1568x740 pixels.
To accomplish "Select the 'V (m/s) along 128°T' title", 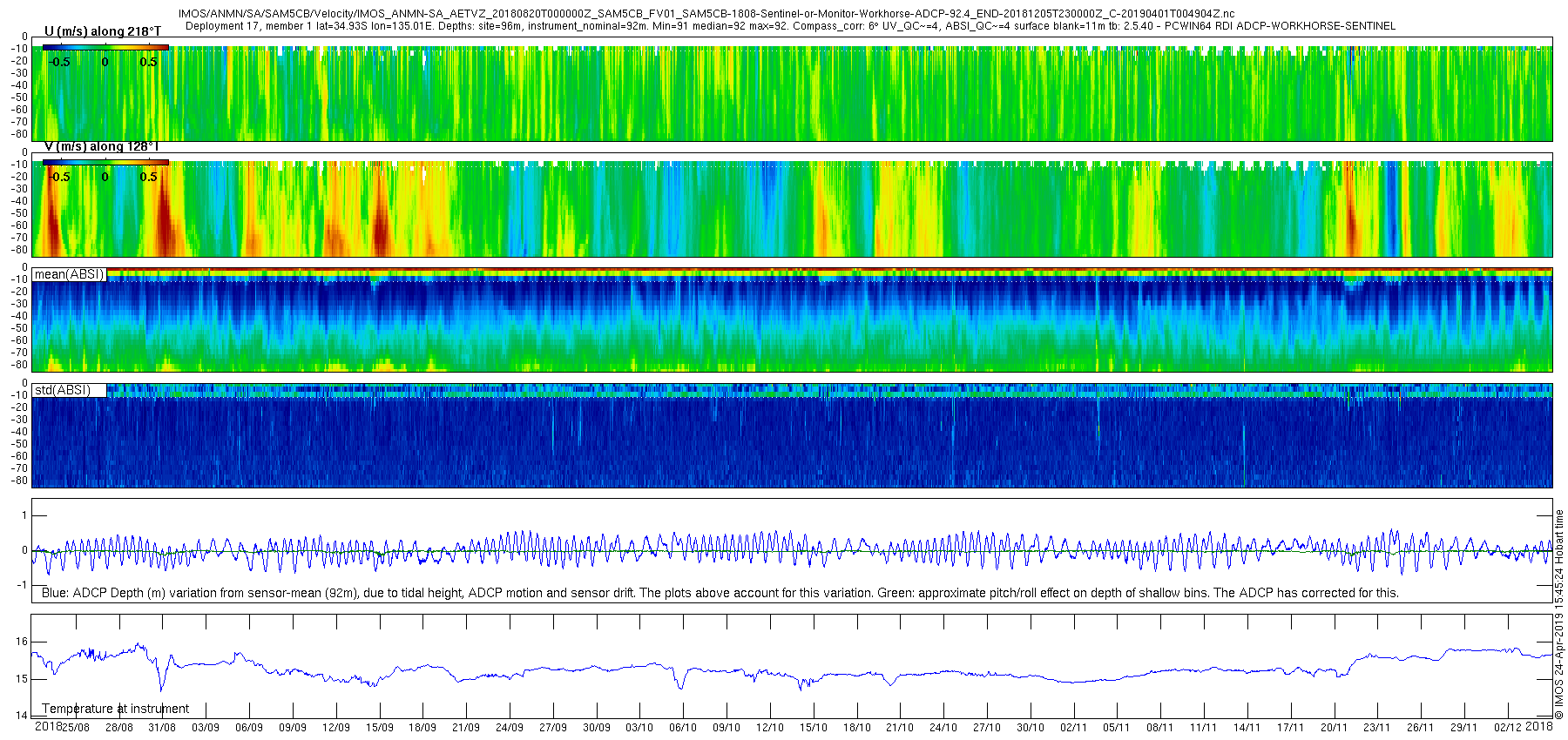I will (x=101, y=146).
